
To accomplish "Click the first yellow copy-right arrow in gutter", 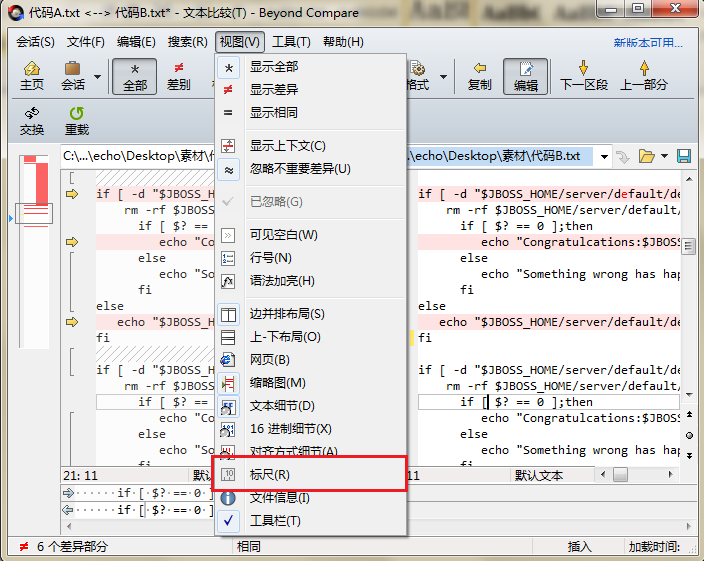I will coord(72,194).
